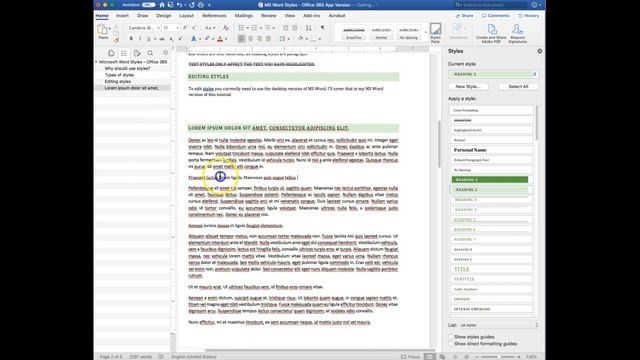This screenshot has height=360, width=640.
Task: Open highlight color dropdown arrow
Action: click(213, 39)
